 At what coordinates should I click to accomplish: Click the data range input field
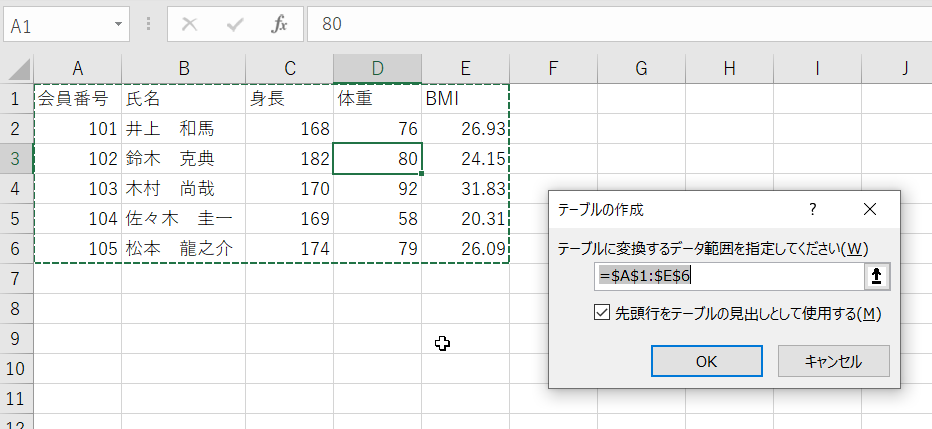pos(729,277)
